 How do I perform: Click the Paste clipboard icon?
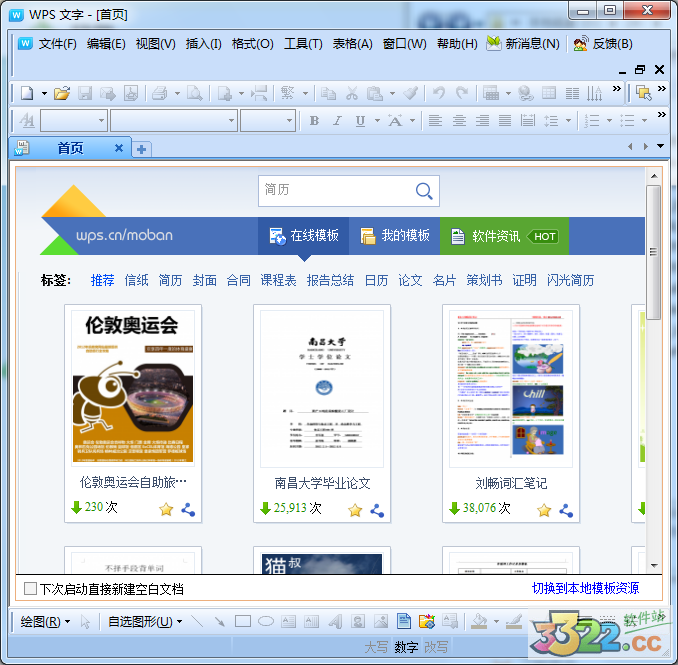coord(375,93)
